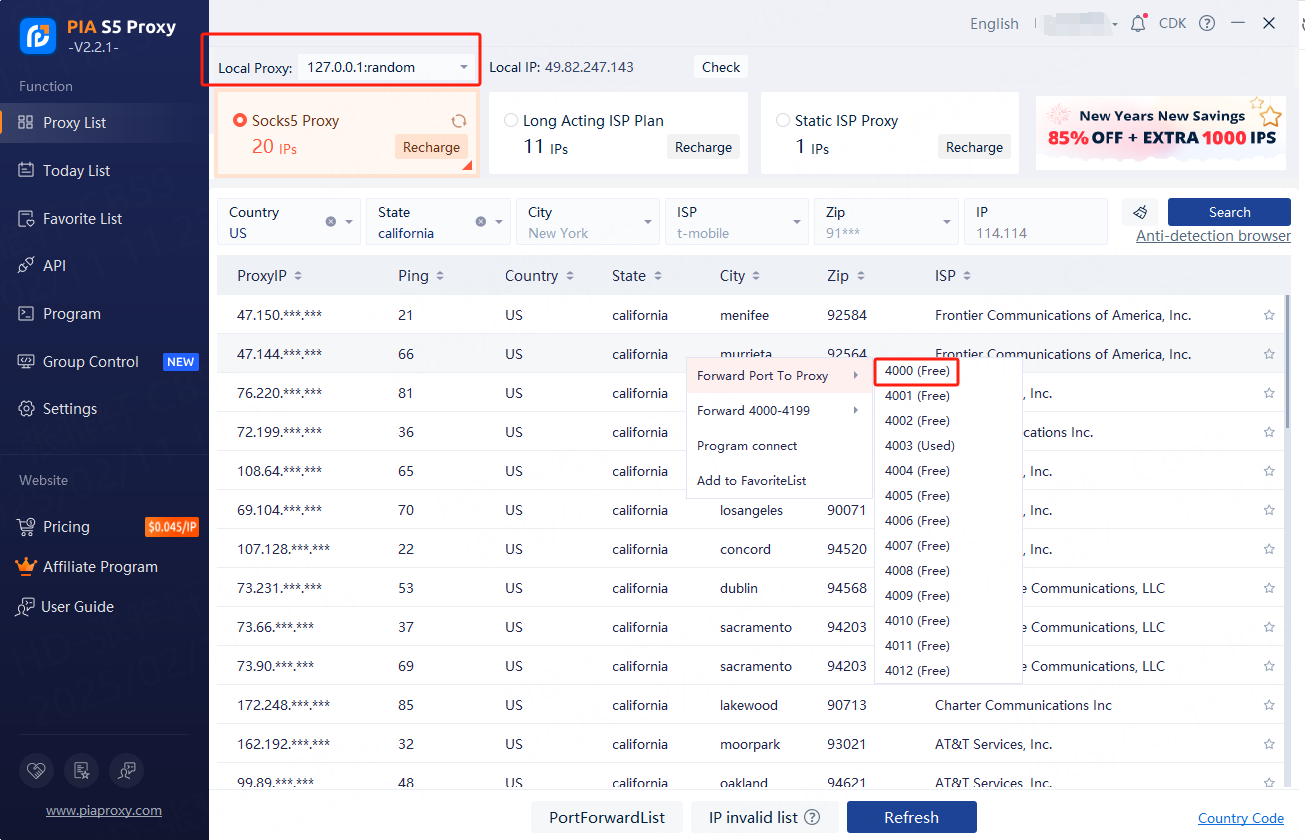Select the Static ISP Proxy option

(783, 121)
